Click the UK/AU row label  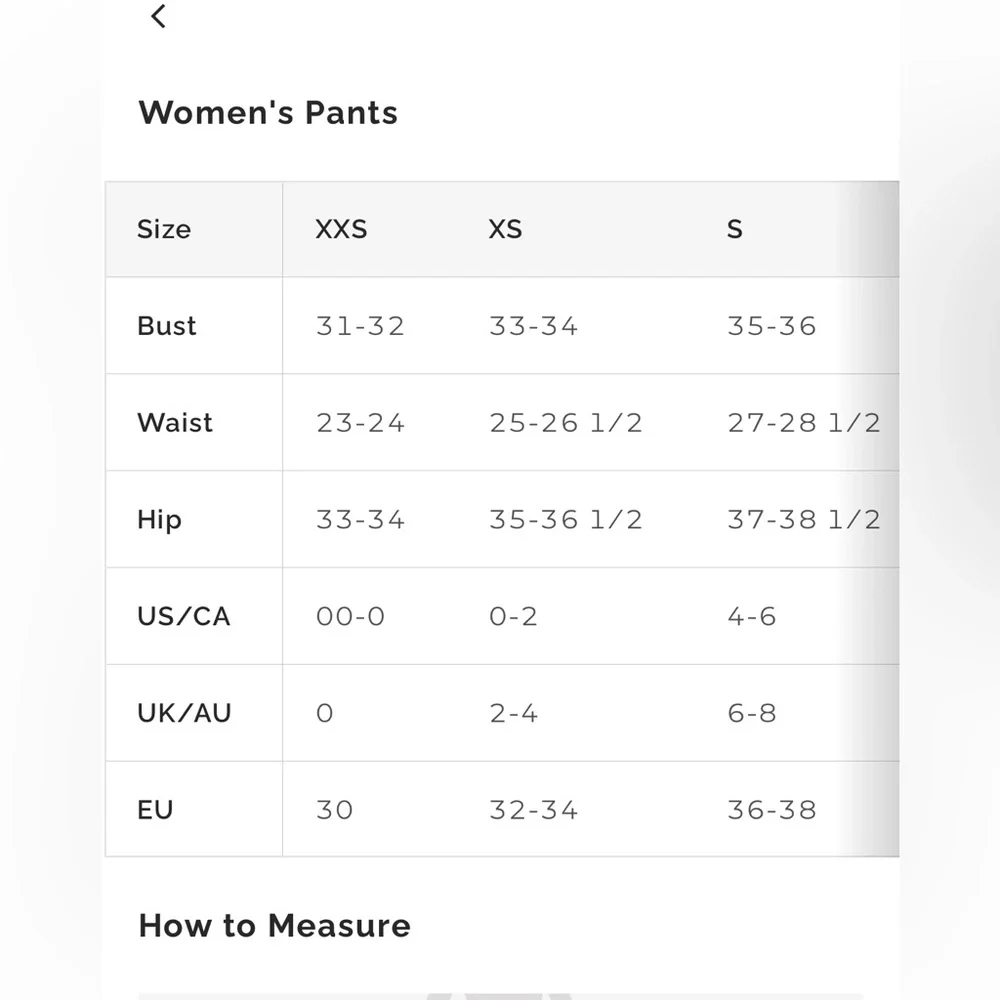coord(184,713)
